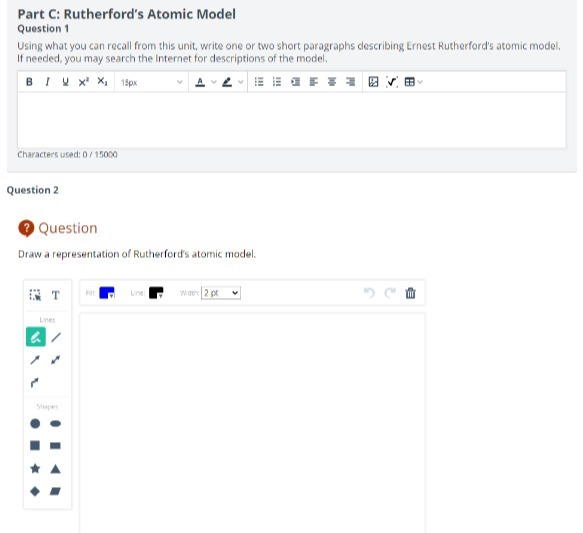The height and width of the screenshot is (533, 583).
Task: Click the highlight color marker icon
Action: [x=227, y=82]
